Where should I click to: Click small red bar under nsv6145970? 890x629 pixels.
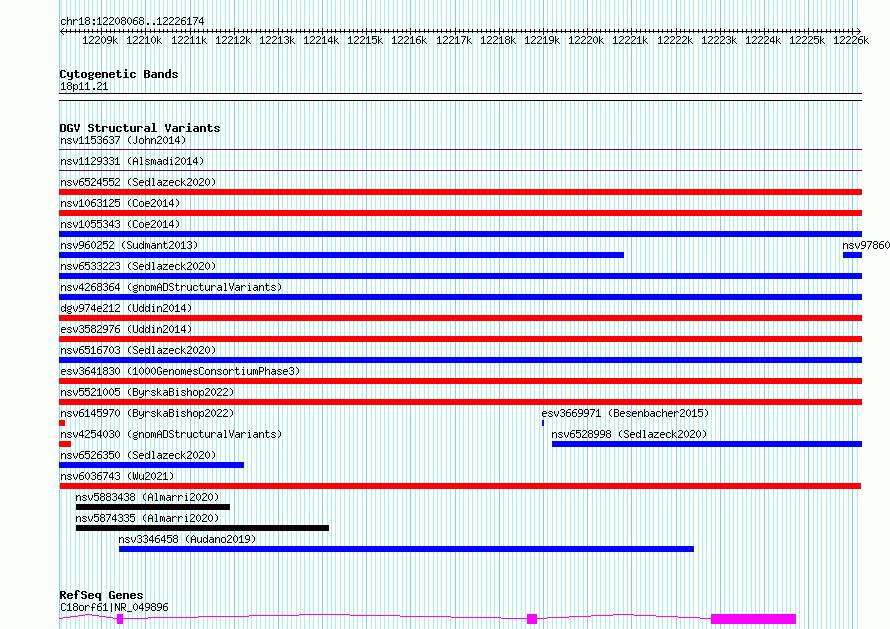62,423
